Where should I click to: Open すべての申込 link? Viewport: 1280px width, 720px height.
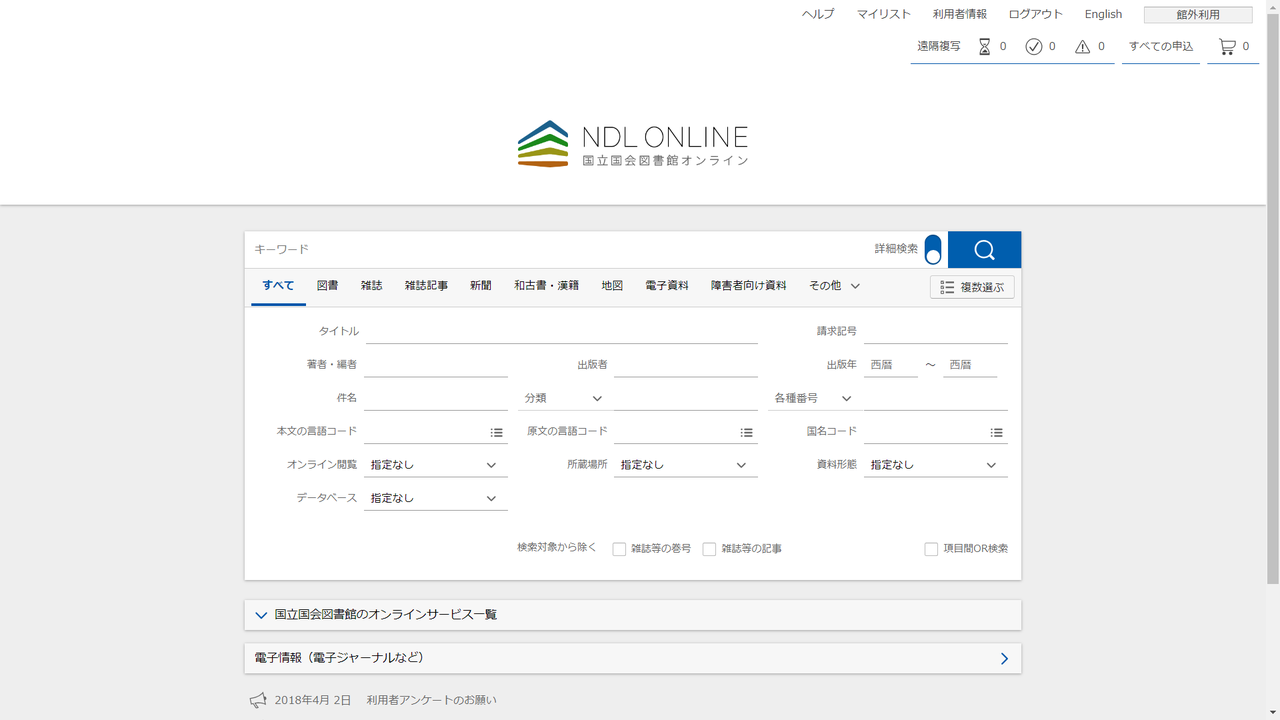1161,46
